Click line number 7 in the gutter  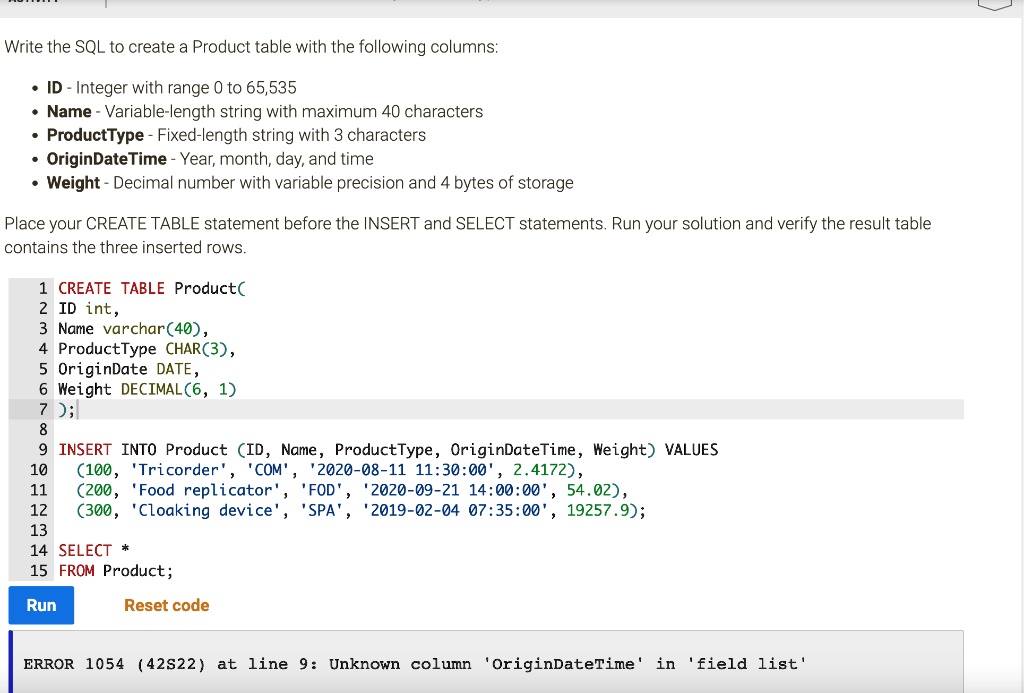[42, 409]
